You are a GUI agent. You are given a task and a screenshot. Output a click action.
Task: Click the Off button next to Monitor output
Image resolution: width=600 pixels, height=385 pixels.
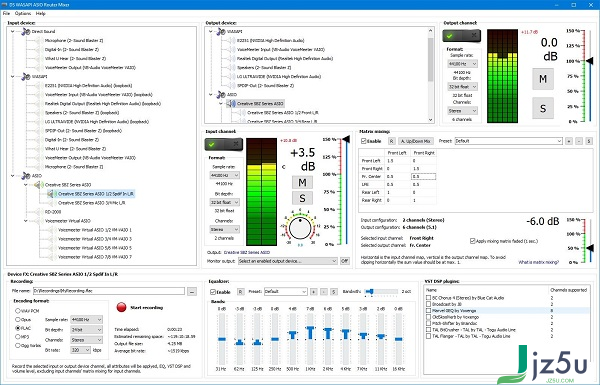click(x=345, y=261)
